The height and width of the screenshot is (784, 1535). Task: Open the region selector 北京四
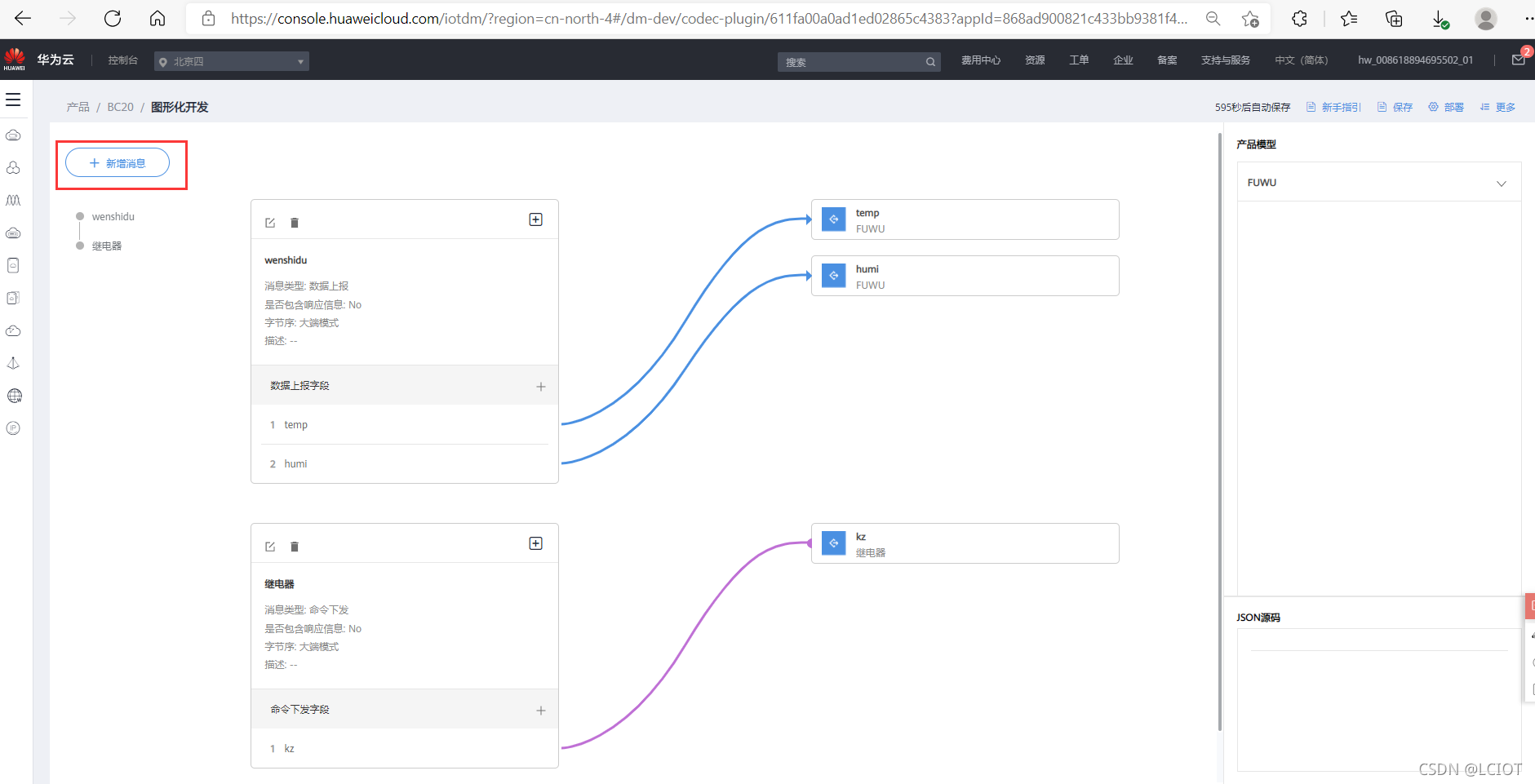tap(232, 61)
